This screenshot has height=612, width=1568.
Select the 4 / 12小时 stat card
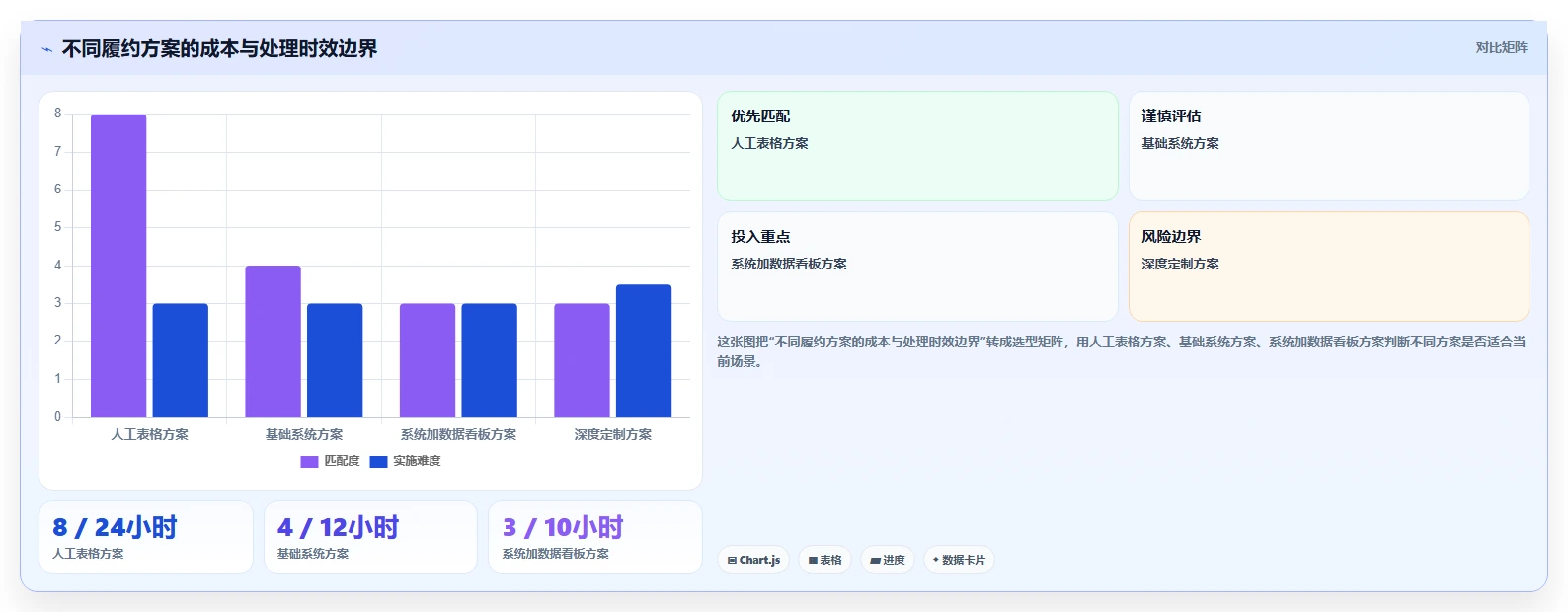click(370, 537)
